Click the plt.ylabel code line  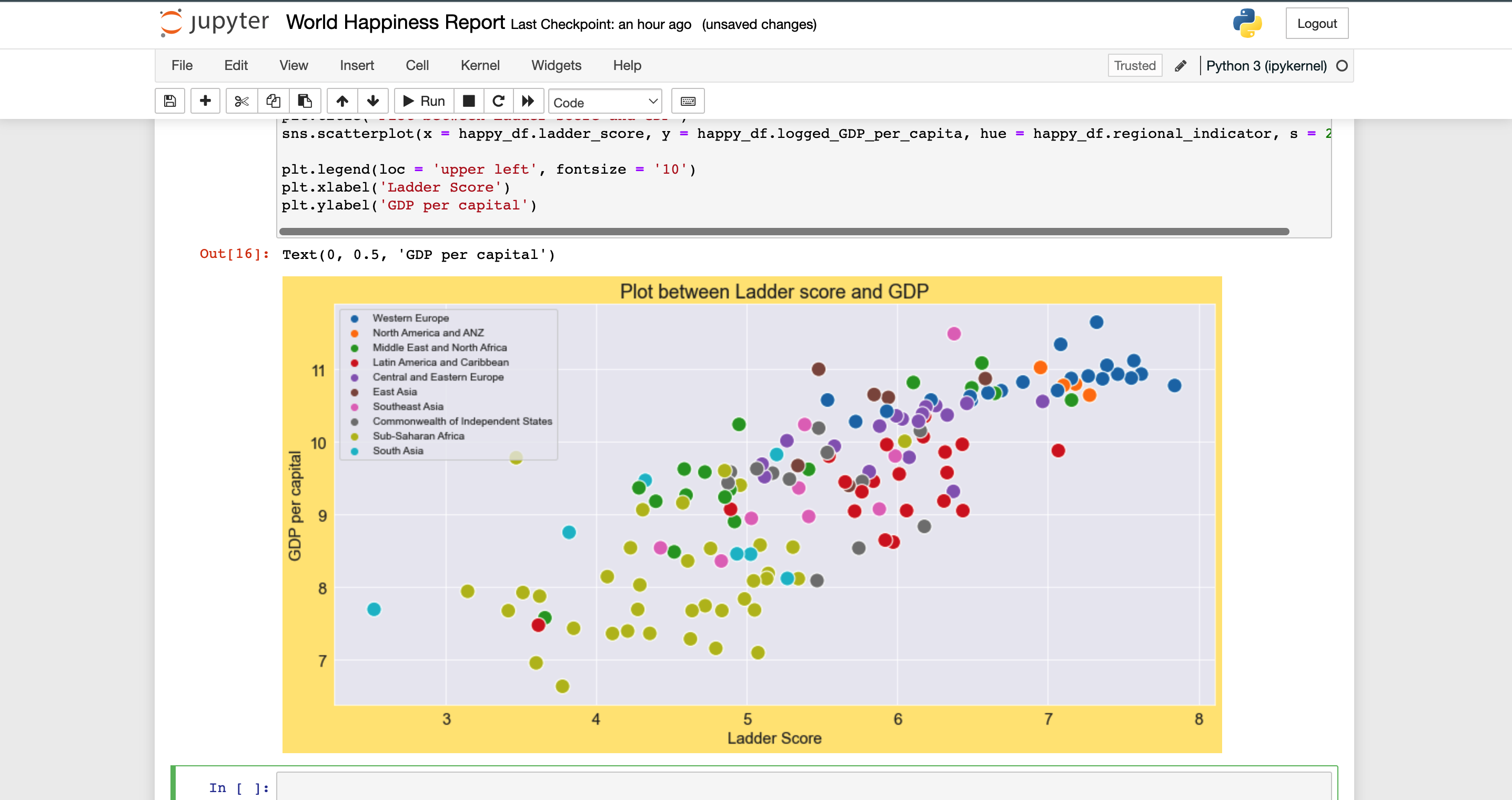tap(409, 205)
